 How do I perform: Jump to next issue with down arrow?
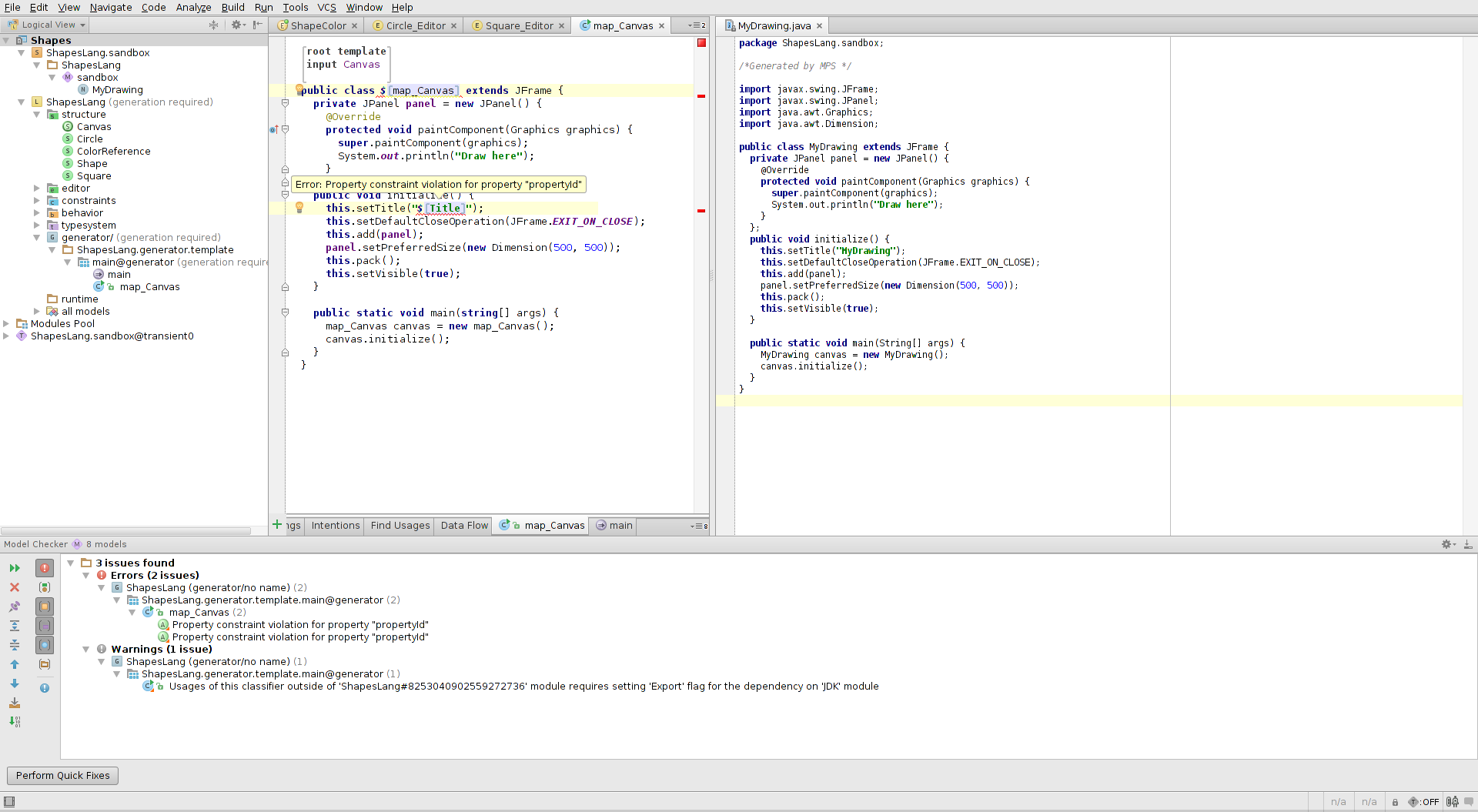(x=15, y=683)
